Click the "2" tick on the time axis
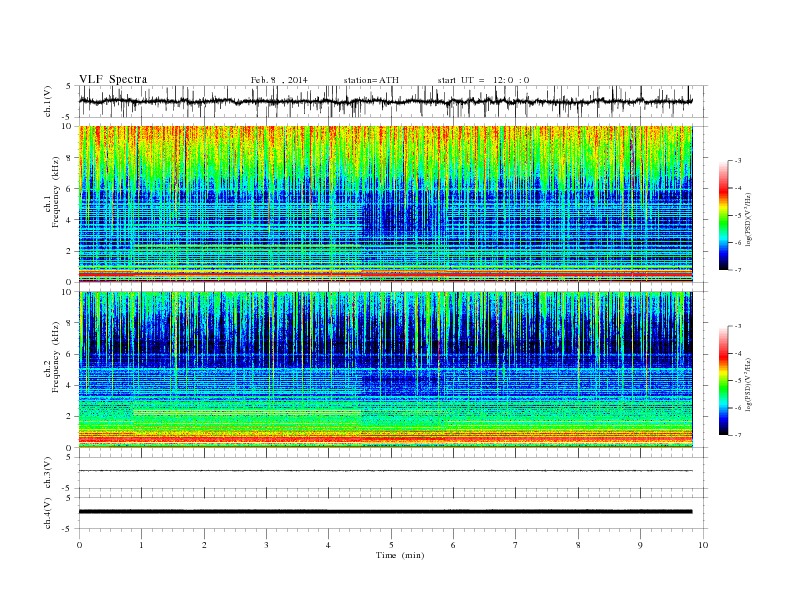The image size is (792, 612). 204,545
